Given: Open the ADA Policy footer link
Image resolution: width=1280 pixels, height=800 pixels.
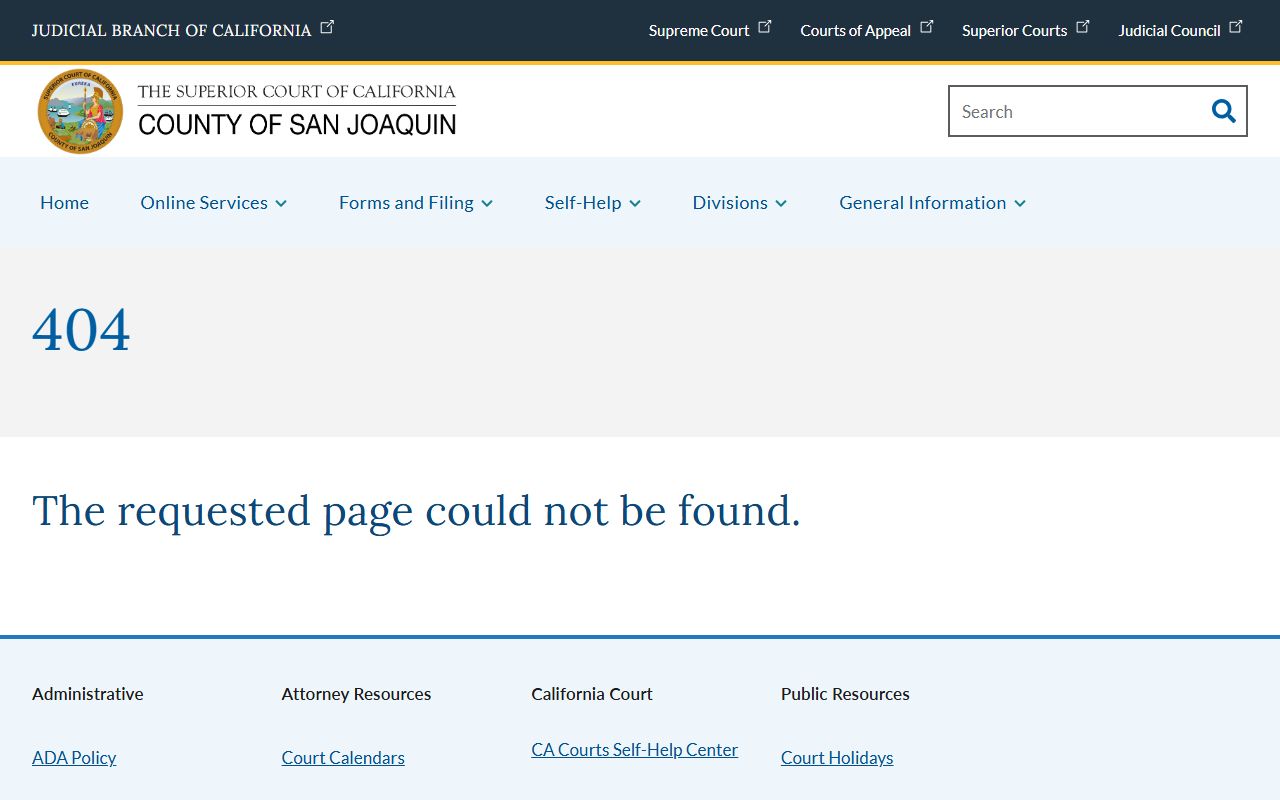Looking at the screenshot, I should pyautogui.click(x=74, y=758).
